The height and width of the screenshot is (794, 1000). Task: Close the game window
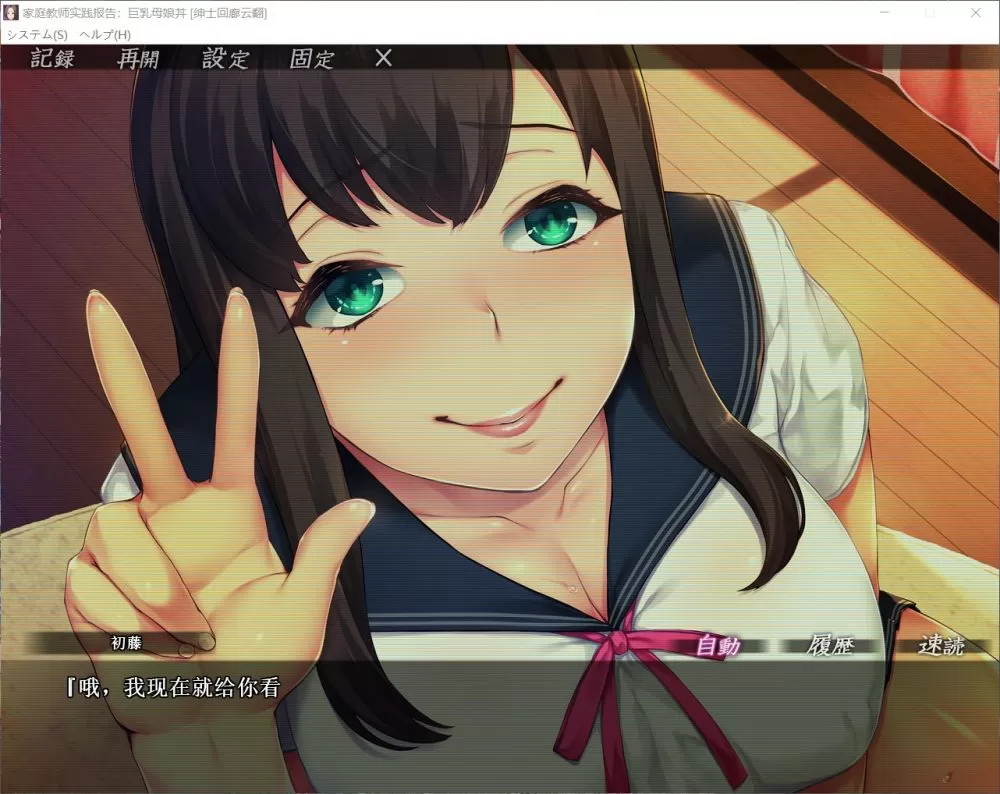click(x=976, y=13)
